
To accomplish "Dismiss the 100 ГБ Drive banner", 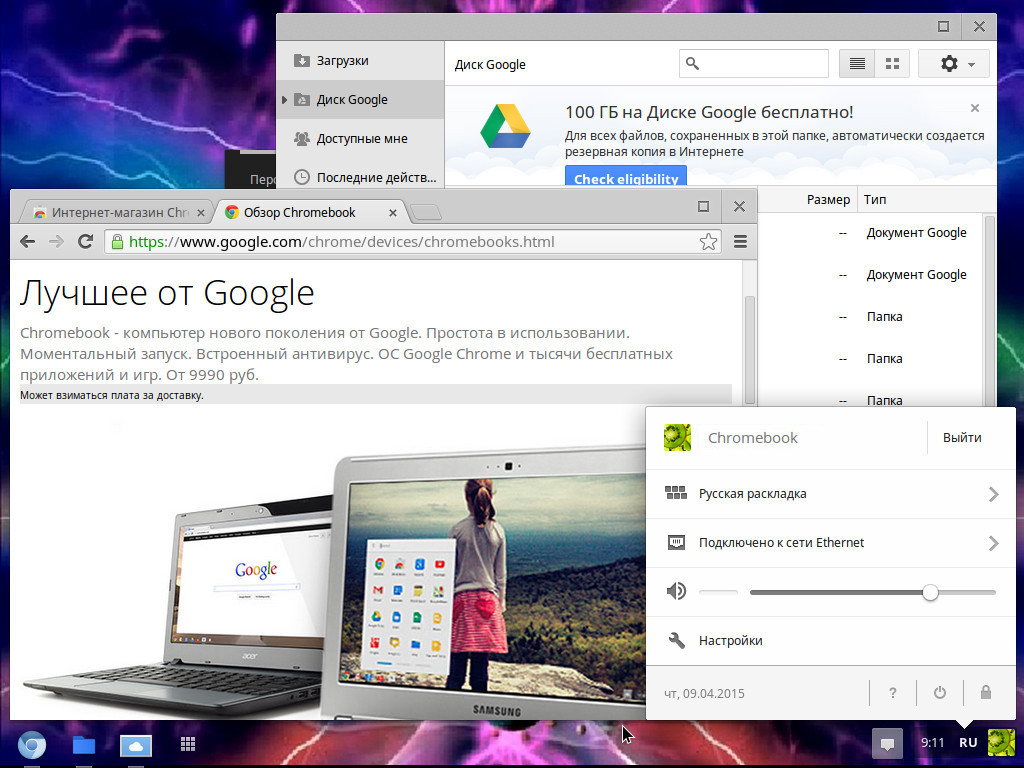I will click(x=974, y=108).
